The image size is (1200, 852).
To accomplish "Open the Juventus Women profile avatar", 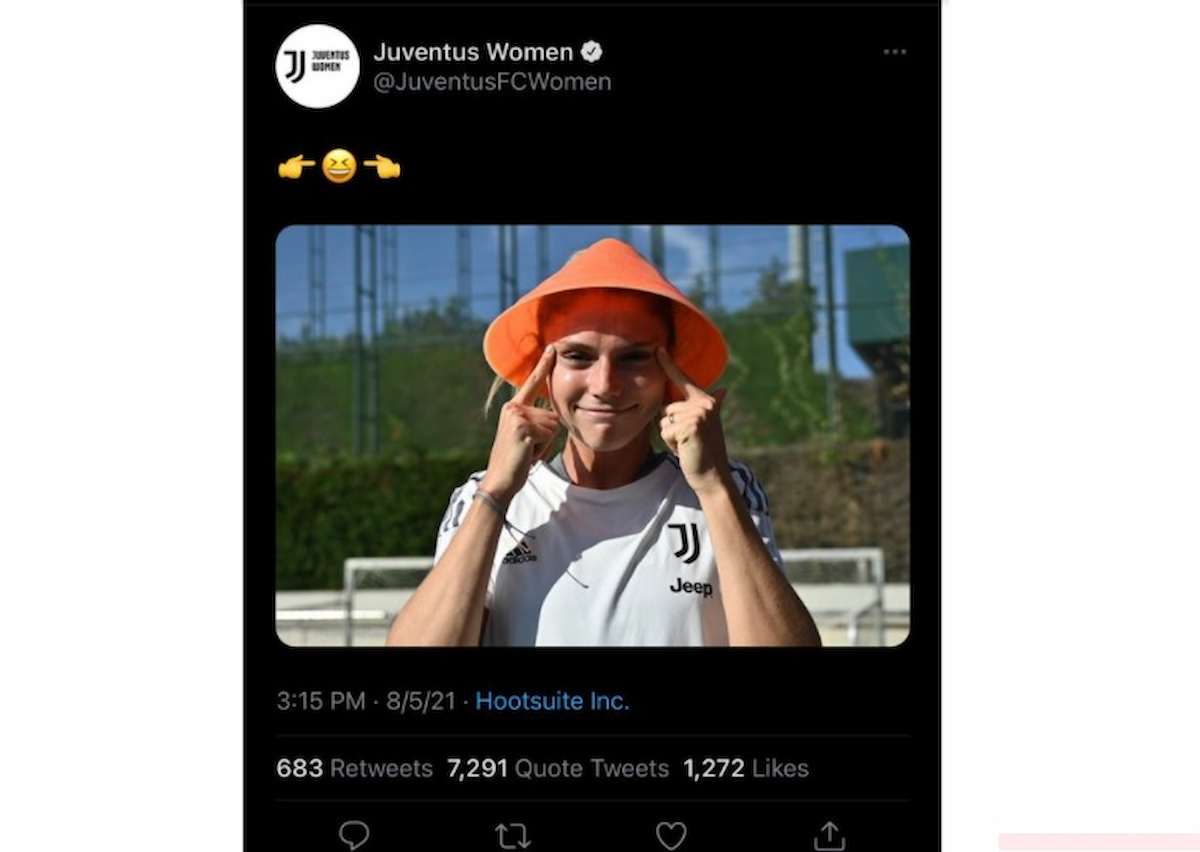I will click(x=316, y=62).
